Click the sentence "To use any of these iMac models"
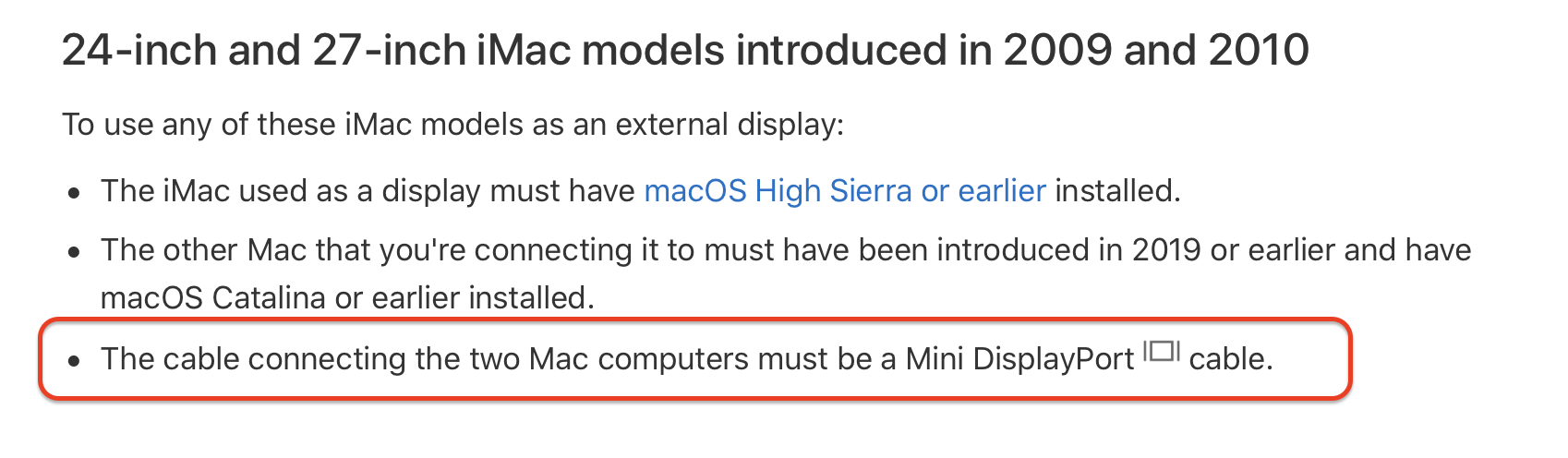Screen dimensions: 1568x458 pyautogui.click(x=452, y=125)
